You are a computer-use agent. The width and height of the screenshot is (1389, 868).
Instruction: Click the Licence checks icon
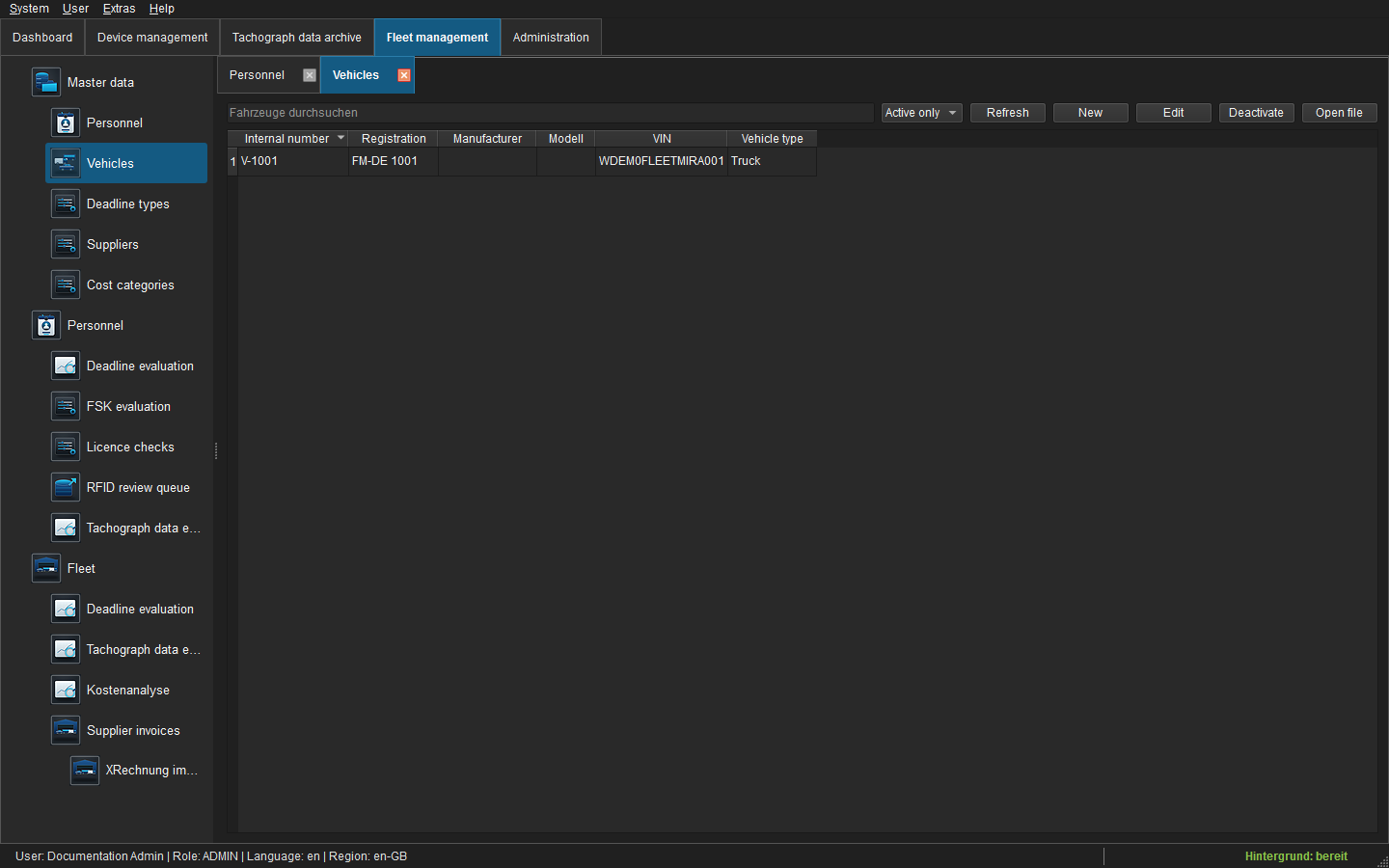click(66, 447)
